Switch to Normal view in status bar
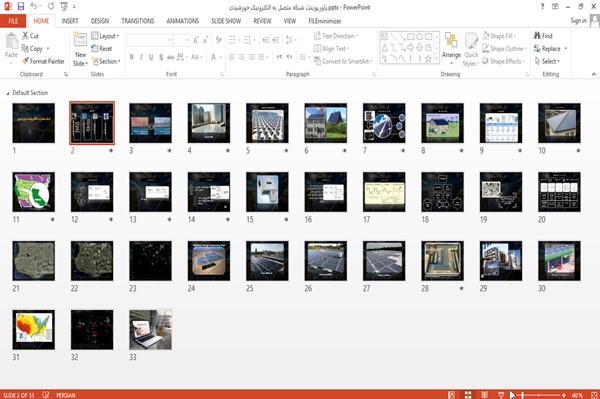 [452, 395]
